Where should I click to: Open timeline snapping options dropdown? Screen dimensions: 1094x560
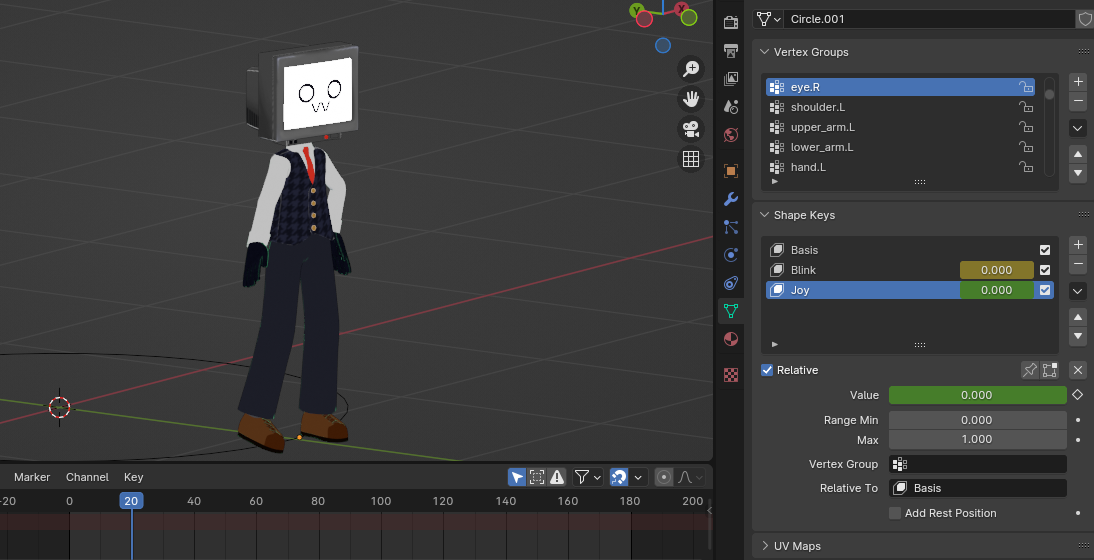637,477
